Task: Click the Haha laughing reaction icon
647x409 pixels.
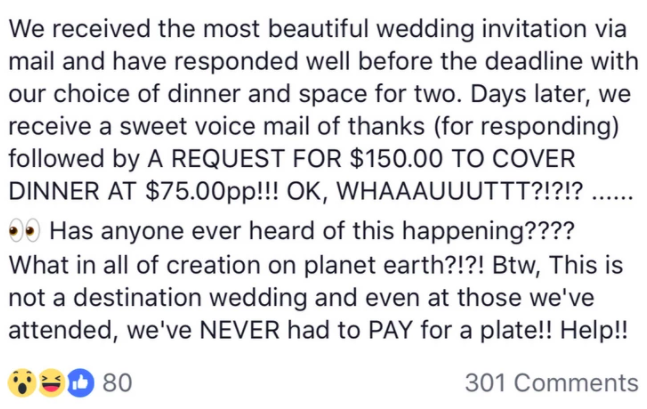Action: coord(52,383)
